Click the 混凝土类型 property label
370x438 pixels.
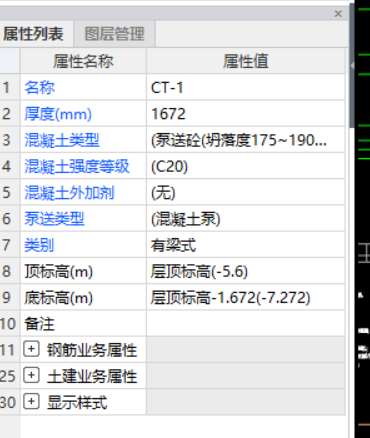tap(62, 140)
